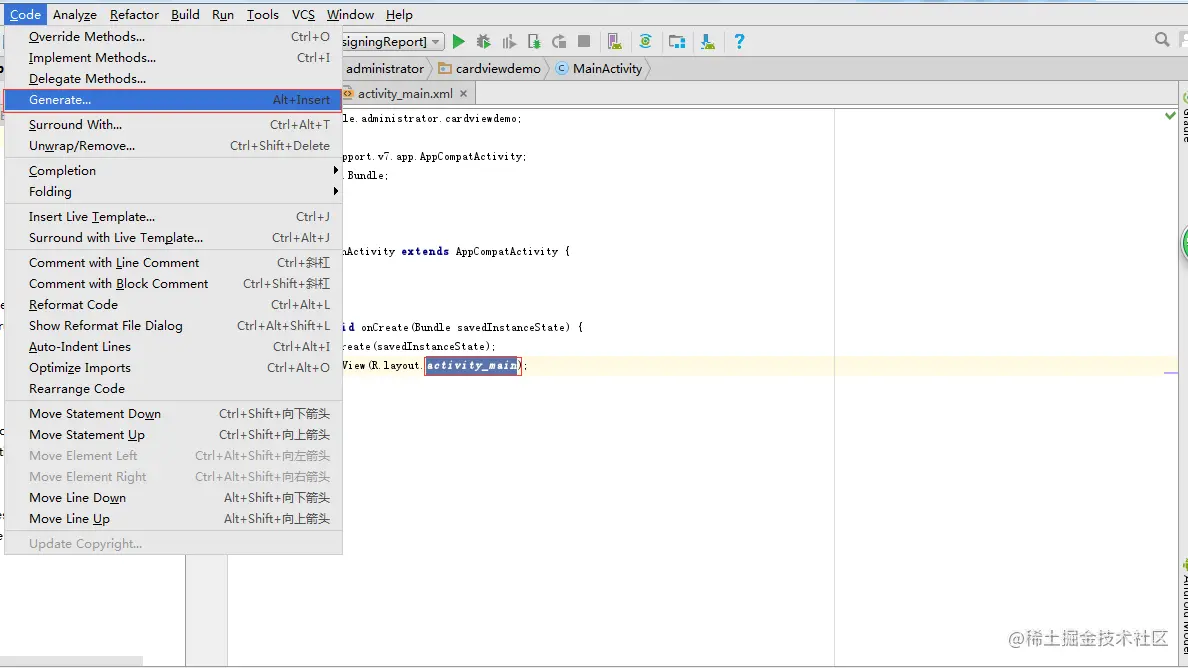
Task: Click the gray Stop square icon
Action: [584, 42]
